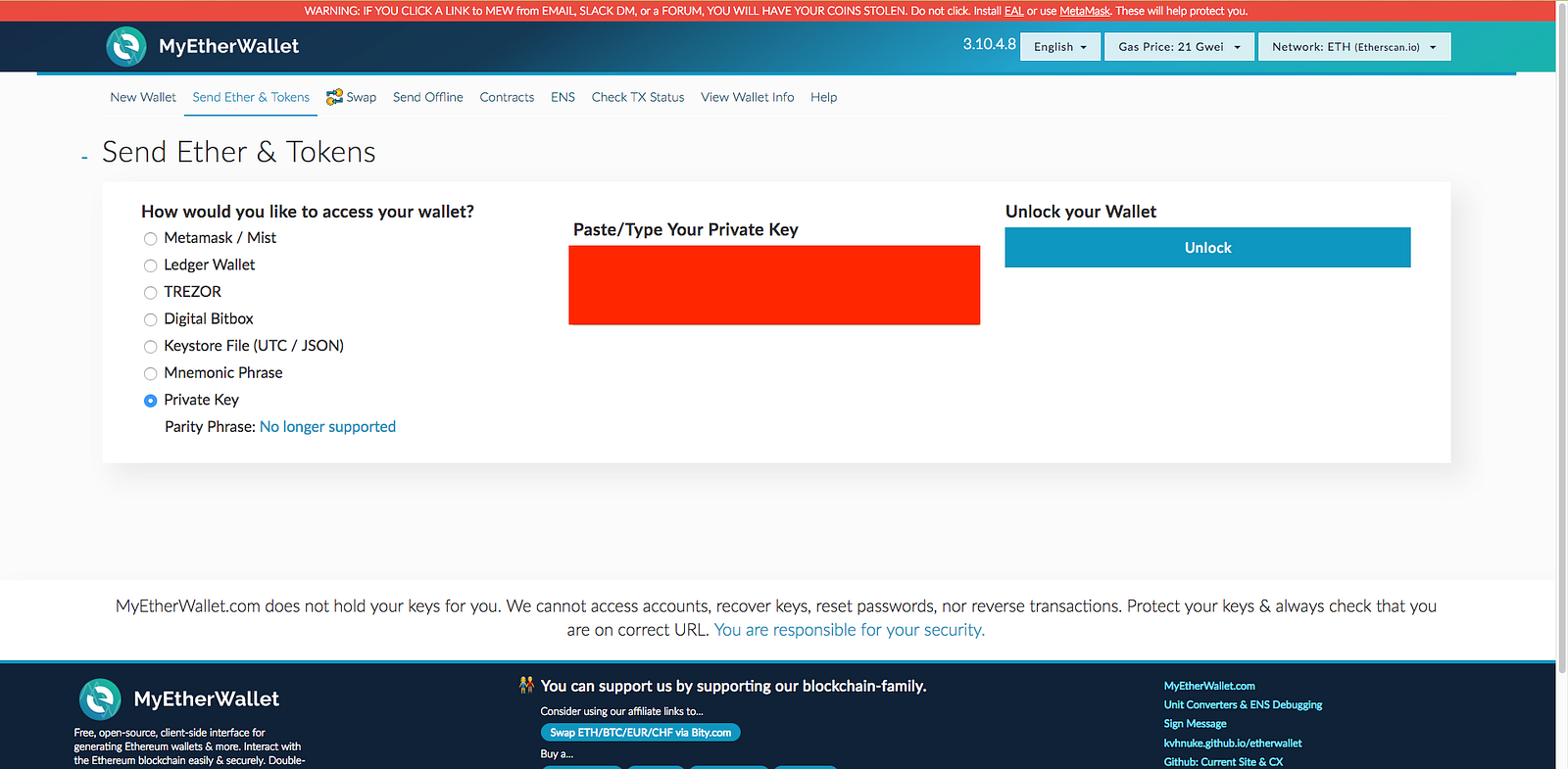1568x769 pixels.
Task: Follow the 'You are responsible for your security' link
Action: pyautogui.click(x=850, y=630)
